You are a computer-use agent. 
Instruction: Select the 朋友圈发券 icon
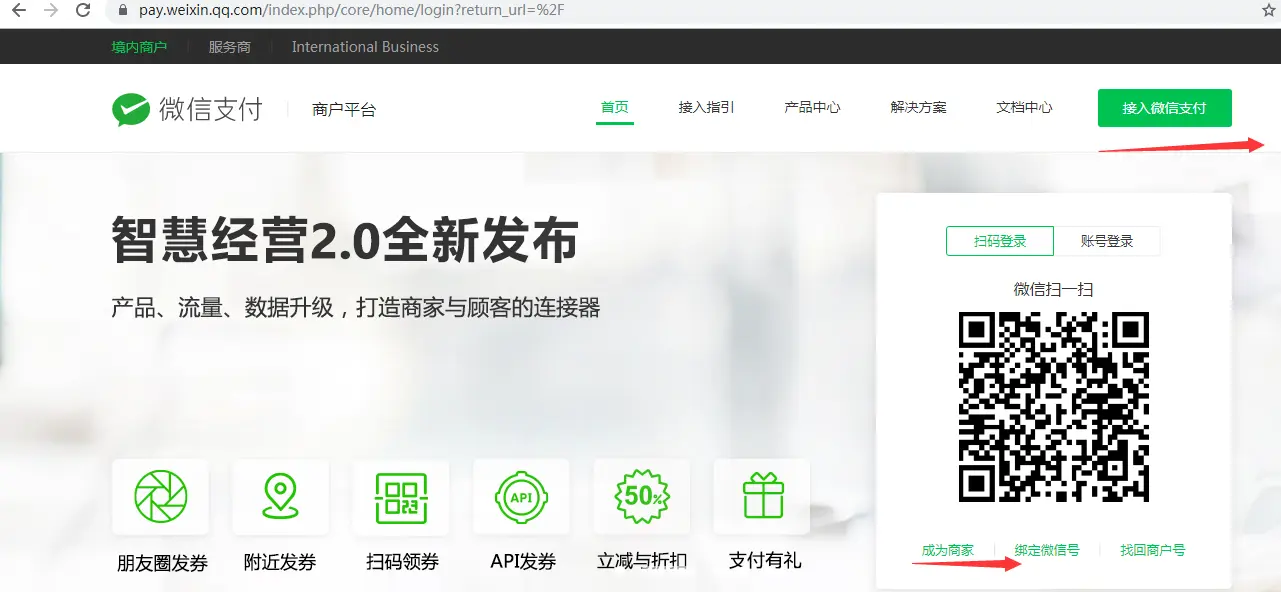(160, 496)
